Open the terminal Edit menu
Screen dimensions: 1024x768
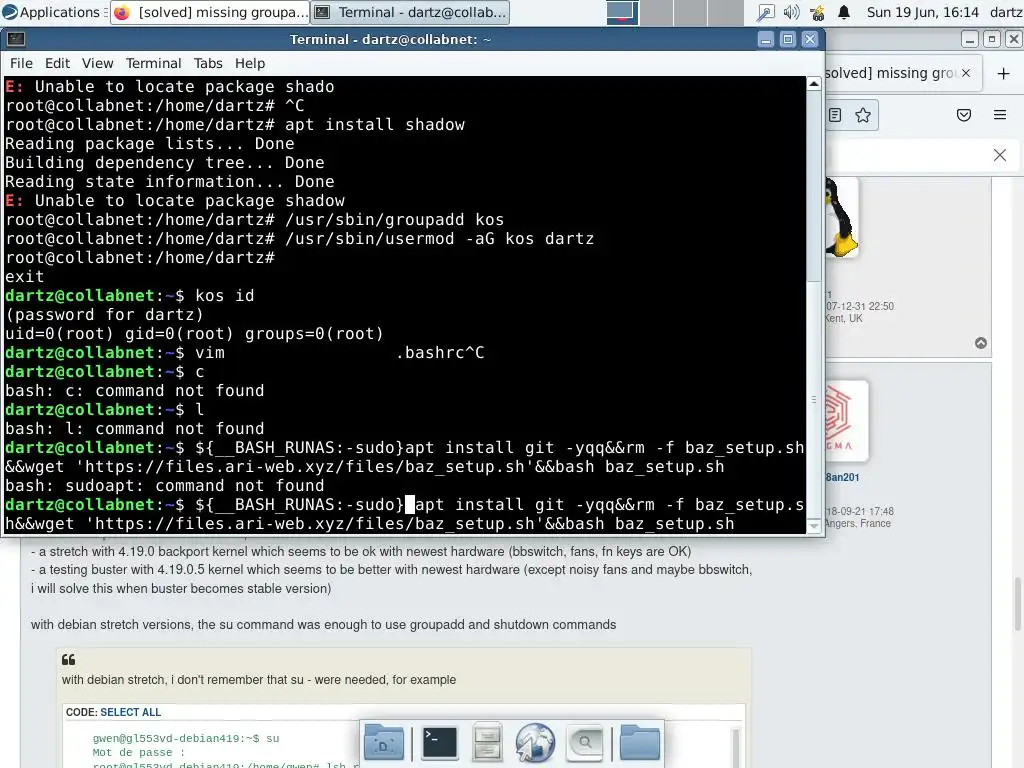57,63
